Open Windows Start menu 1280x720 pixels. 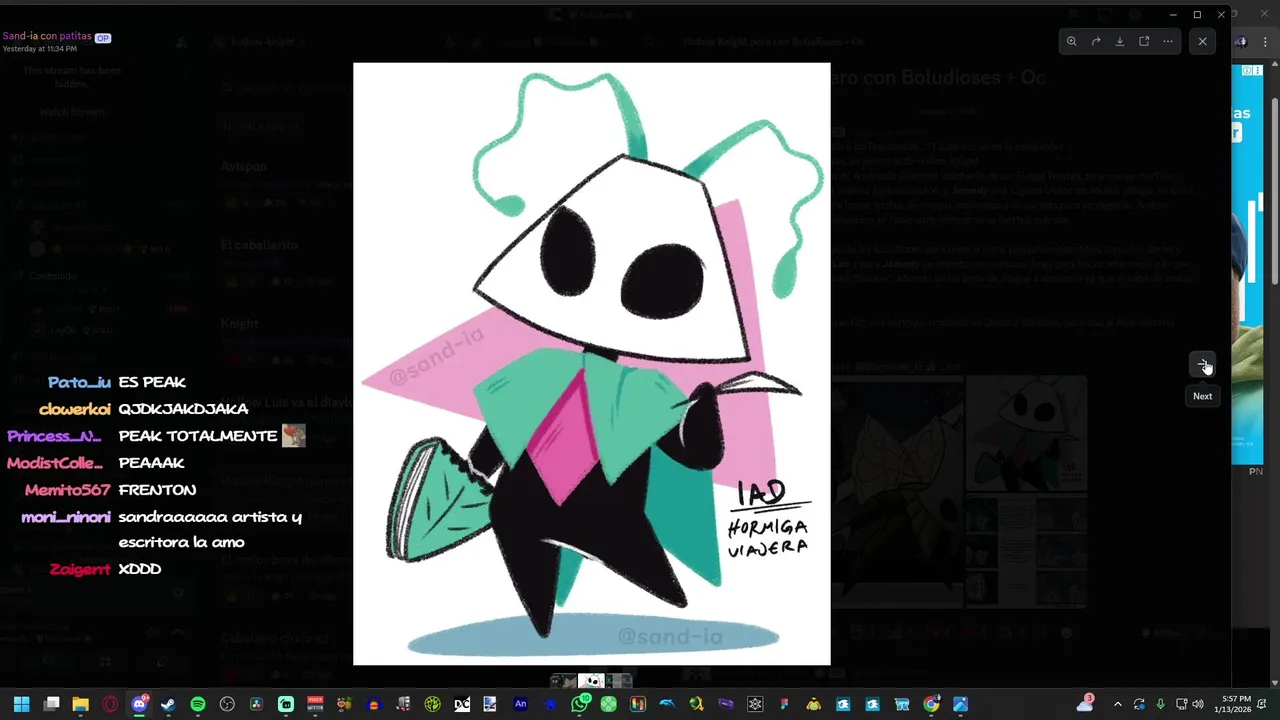pos(21,704)
